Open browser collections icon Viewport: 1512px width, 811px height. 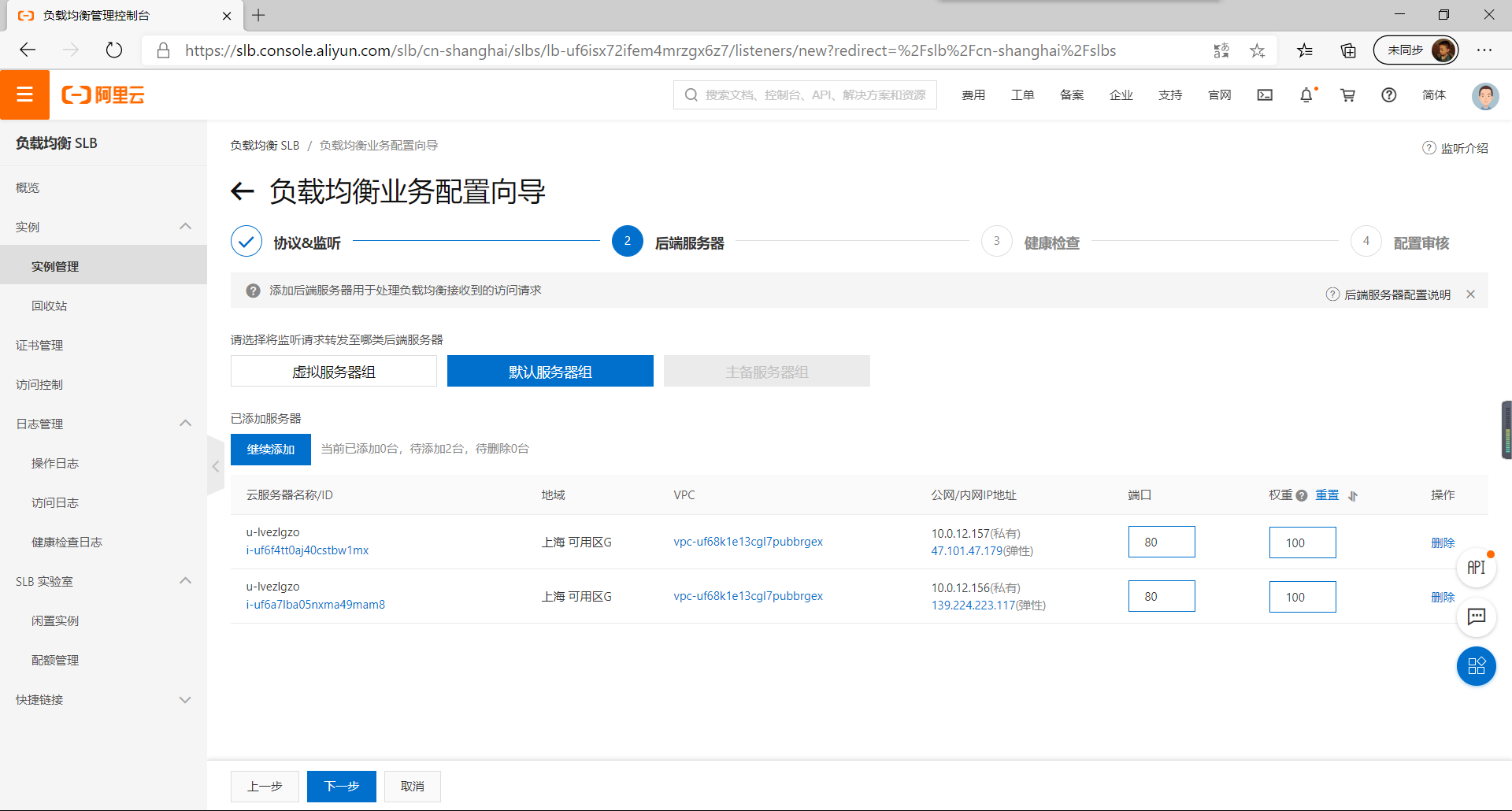pyautogui.click(x=1348, y=50)
